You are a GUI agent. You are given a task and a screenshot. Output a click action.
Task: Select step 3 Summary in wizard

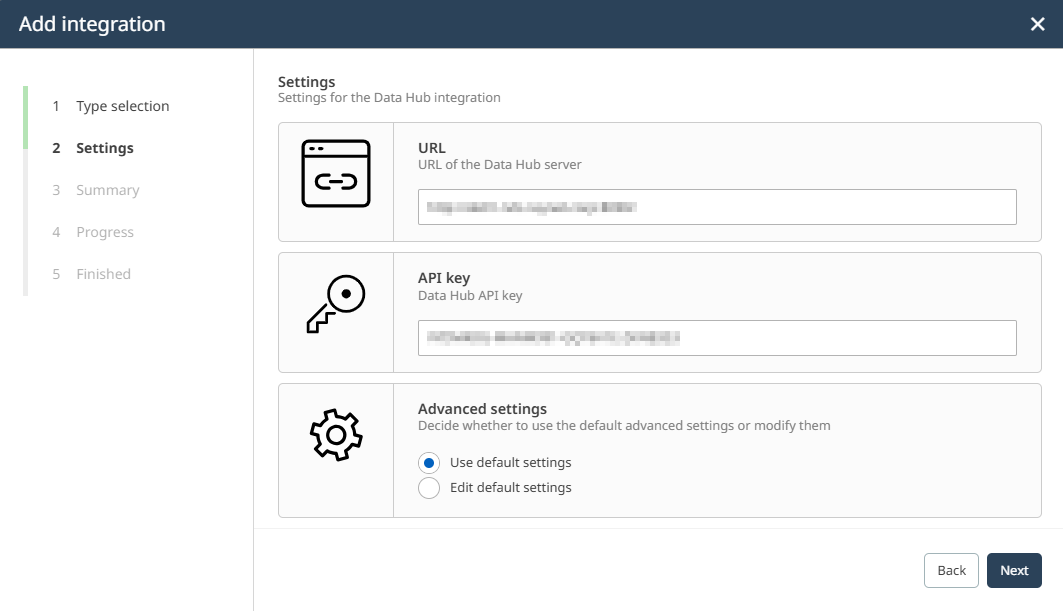pyautogui.click(x=96, y=191)
